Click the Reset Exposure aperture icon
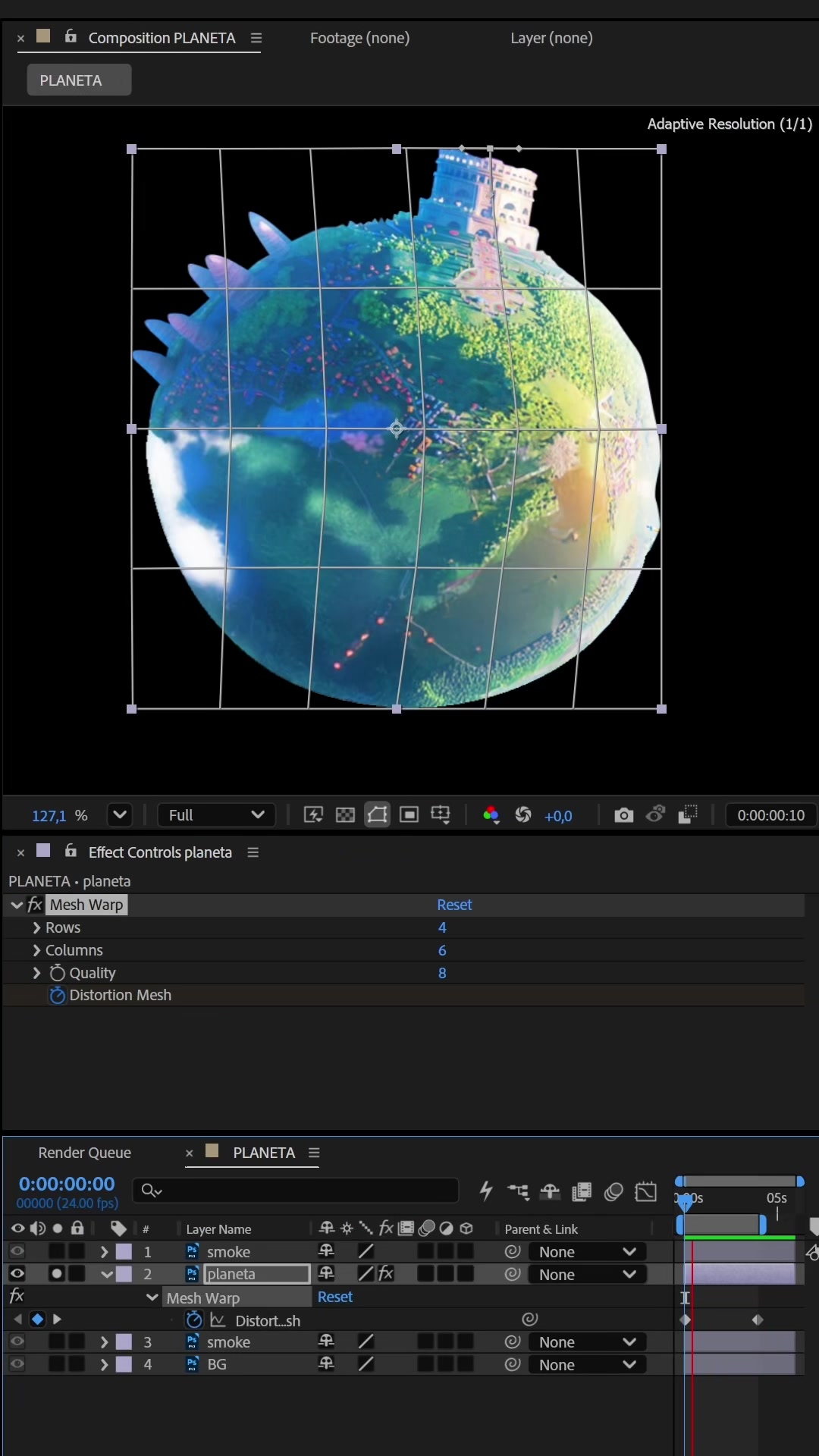This screenshot has width=819, height=1456. coord(523,815)
